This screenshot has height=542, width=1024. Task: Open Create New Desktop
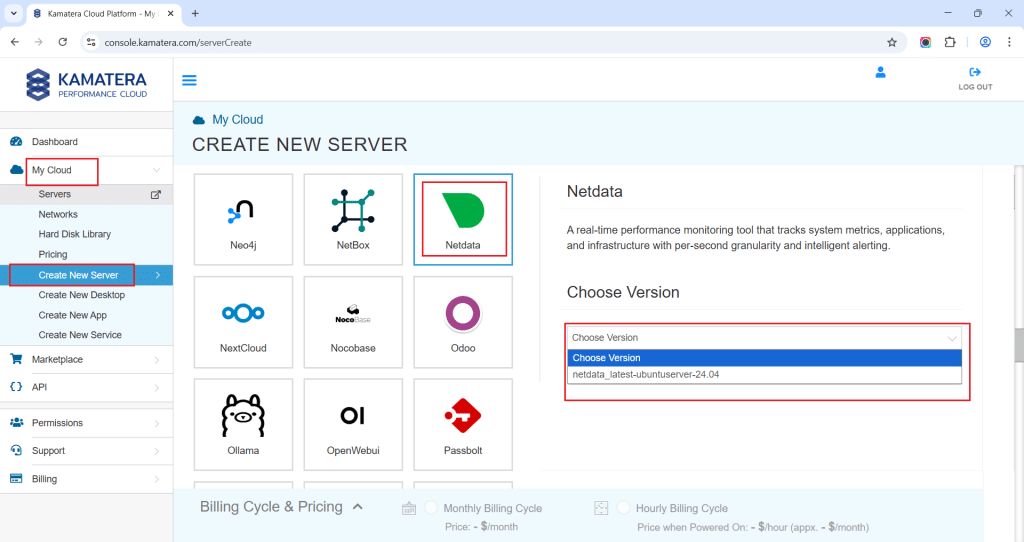(82, 295)
